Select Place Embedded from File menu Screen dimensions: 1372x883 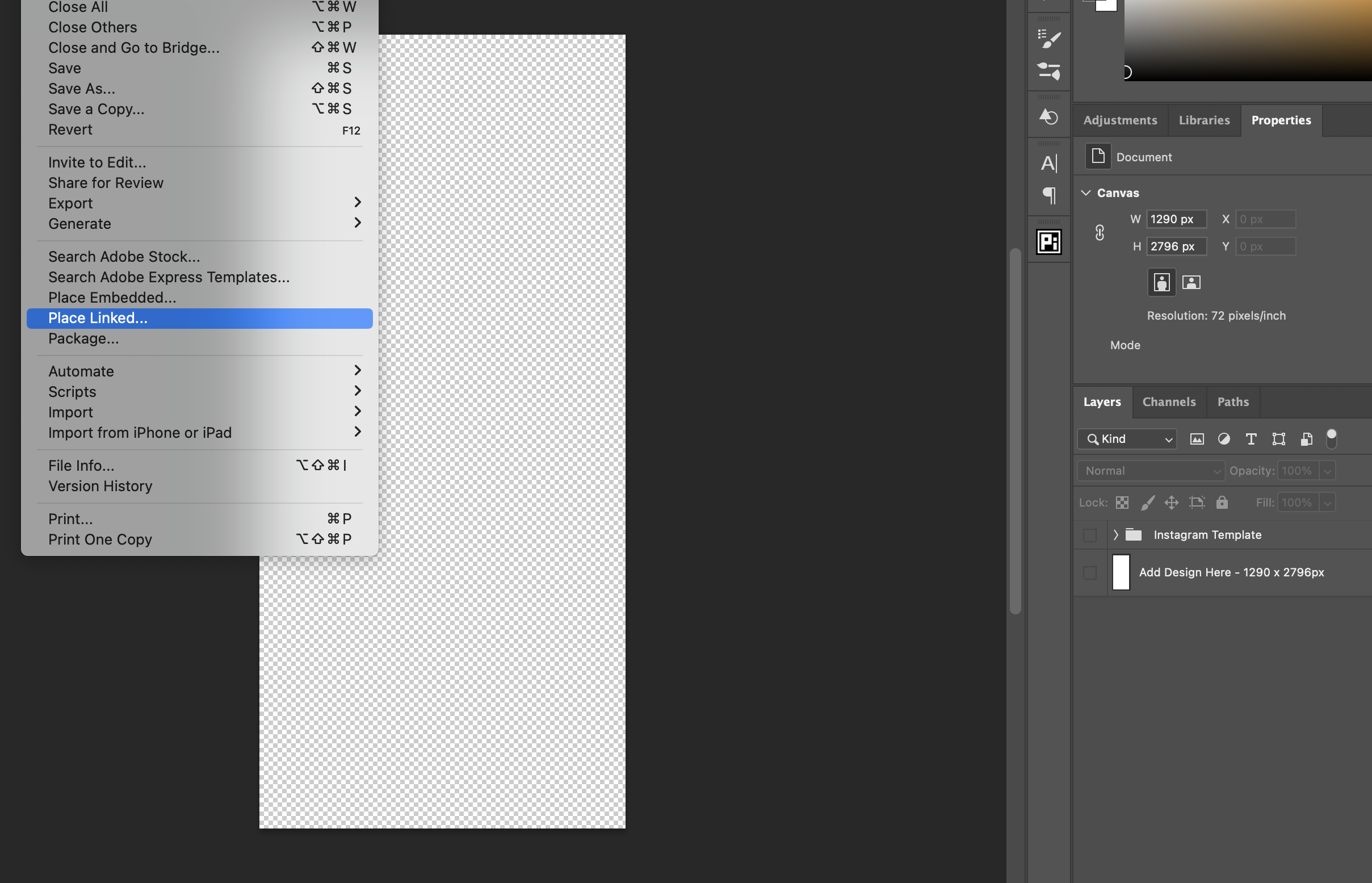tap(112, 297)
